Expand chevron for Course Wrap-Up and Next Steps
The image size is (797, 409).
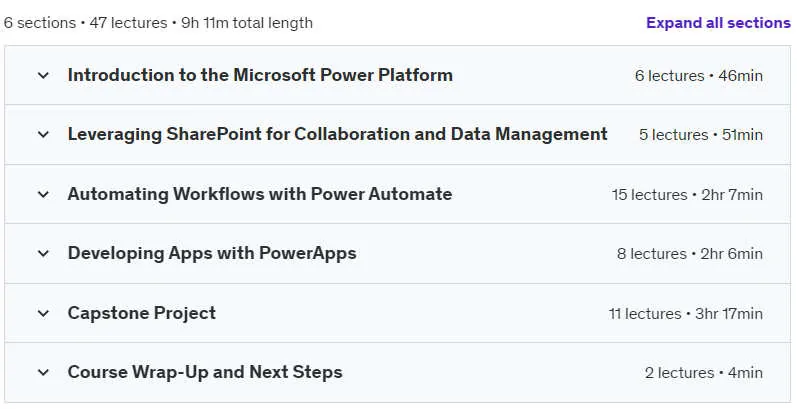44,372
